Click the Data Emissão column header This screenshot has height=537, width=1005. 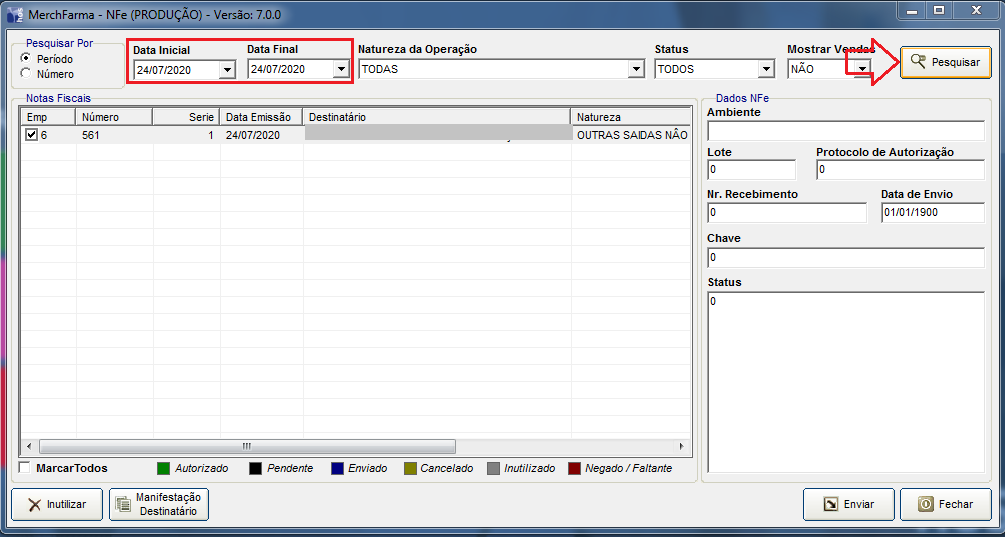261,117
